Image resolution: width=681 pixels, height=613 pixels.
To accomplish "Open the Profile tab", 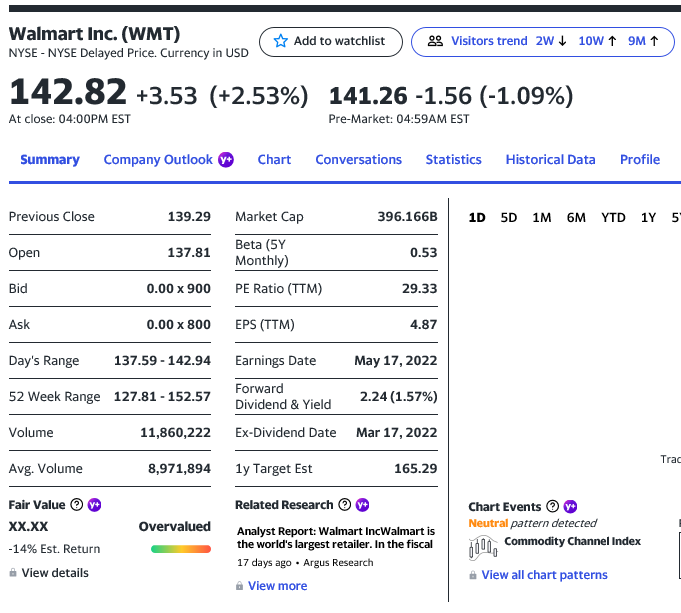I will click(640, 160).
